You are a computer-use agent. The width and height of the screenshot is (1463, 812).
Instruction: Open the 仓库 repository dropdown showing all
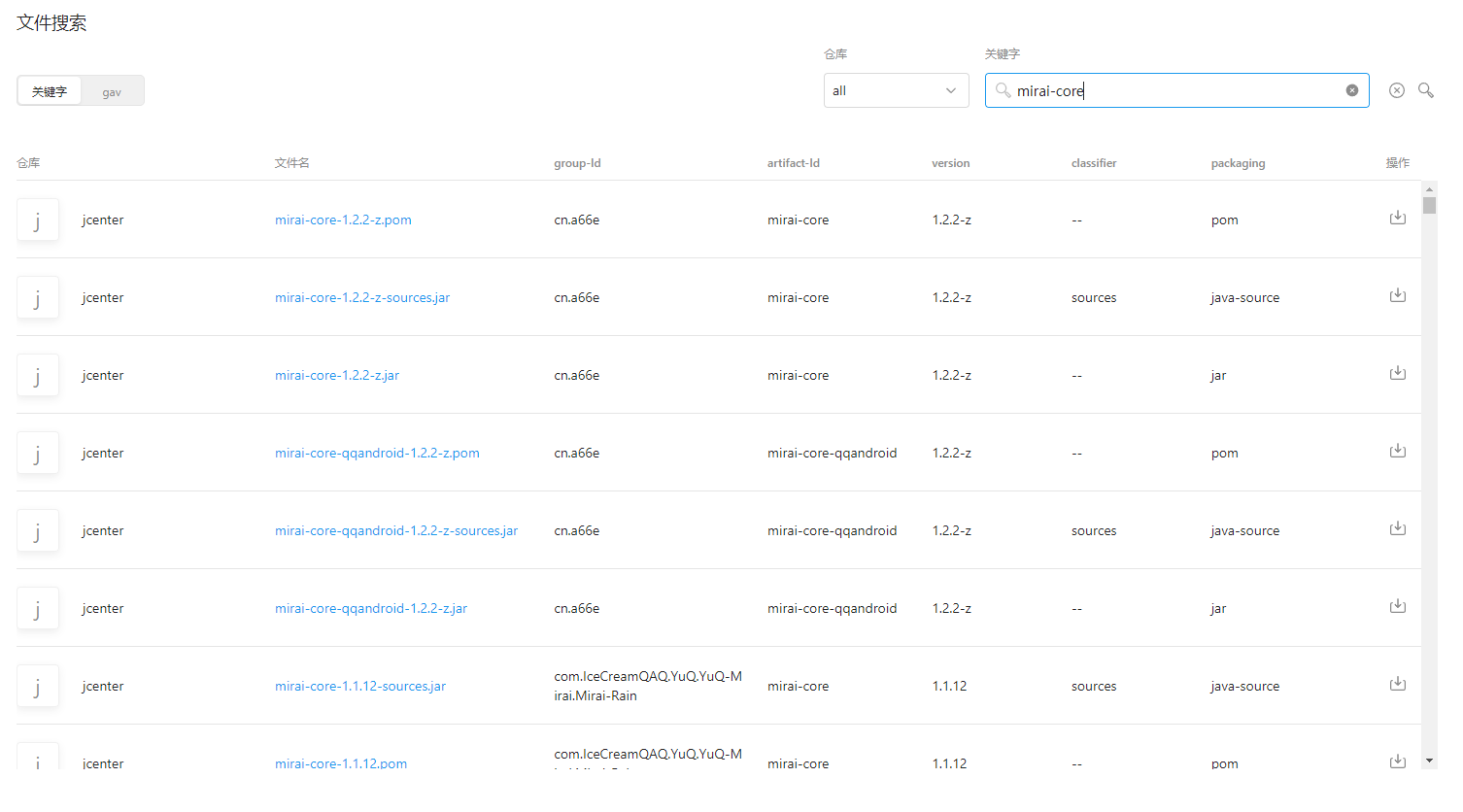pyautogui.click(x=896, y=90)
